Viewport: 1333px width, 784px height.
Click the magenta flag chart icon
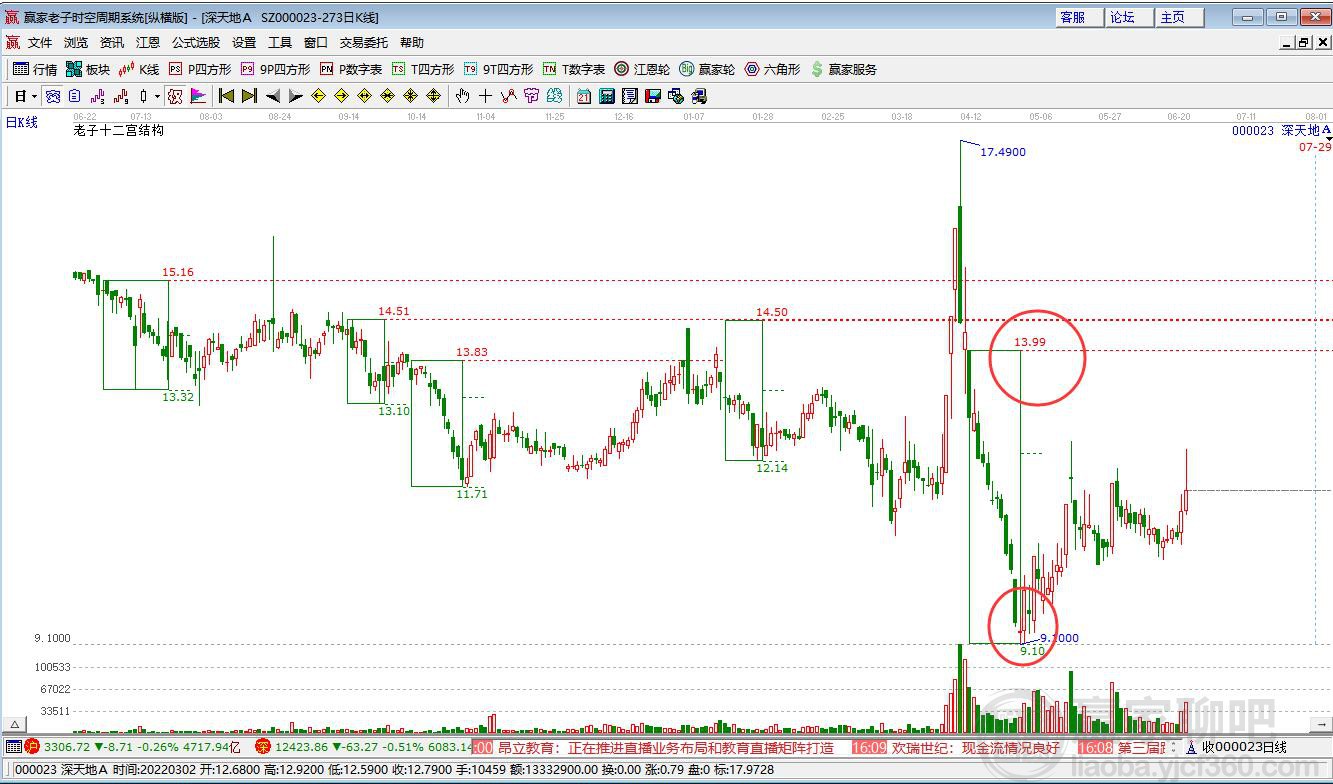coord(198,96)
